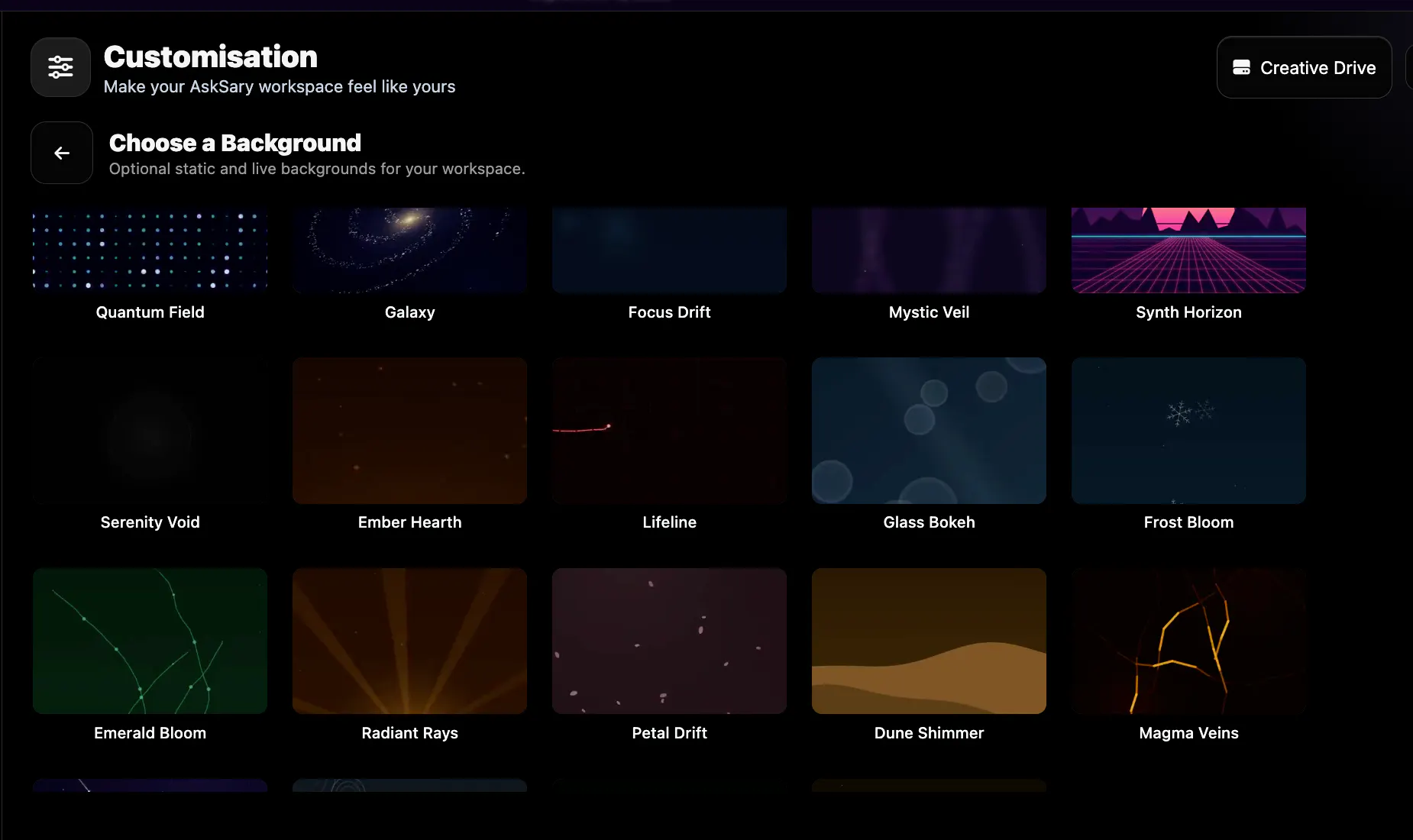
Task: Click the "Magma Veins" label text
Action: point(1189,733)
